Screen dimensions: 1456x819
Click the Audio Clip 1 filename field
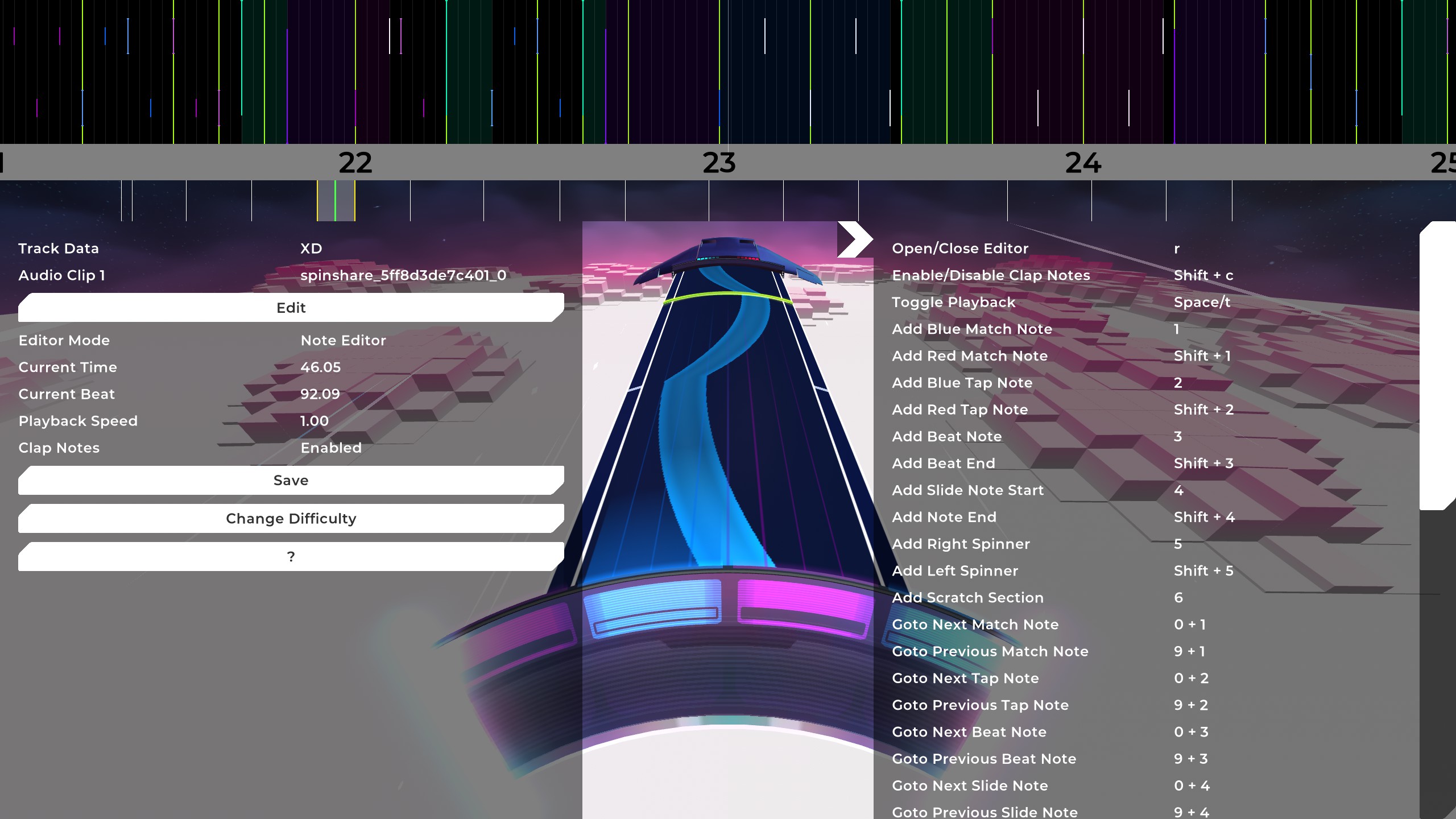pos(403,276)
